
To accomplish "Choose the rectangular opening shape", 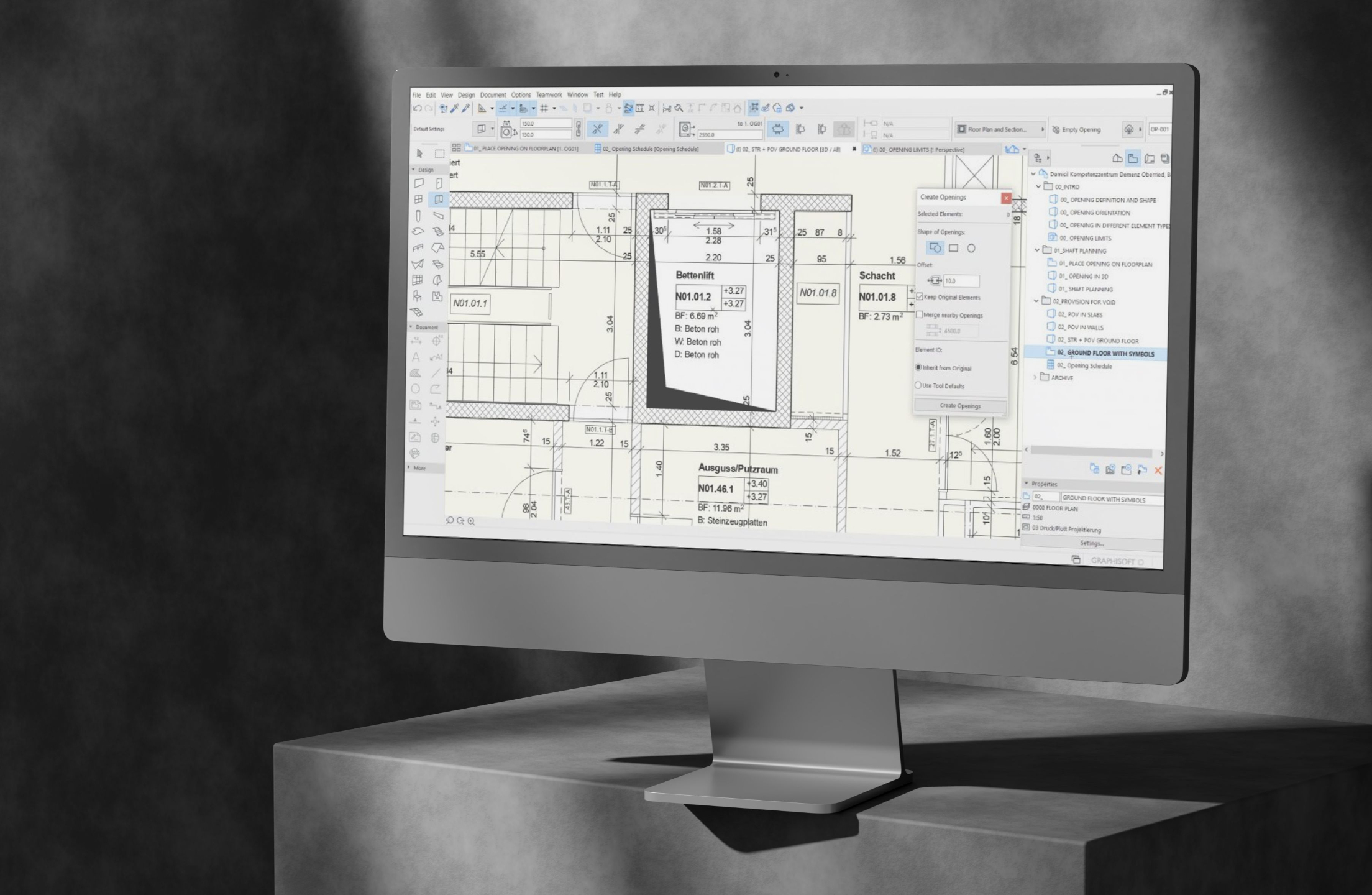I will [x=953, y=248].
